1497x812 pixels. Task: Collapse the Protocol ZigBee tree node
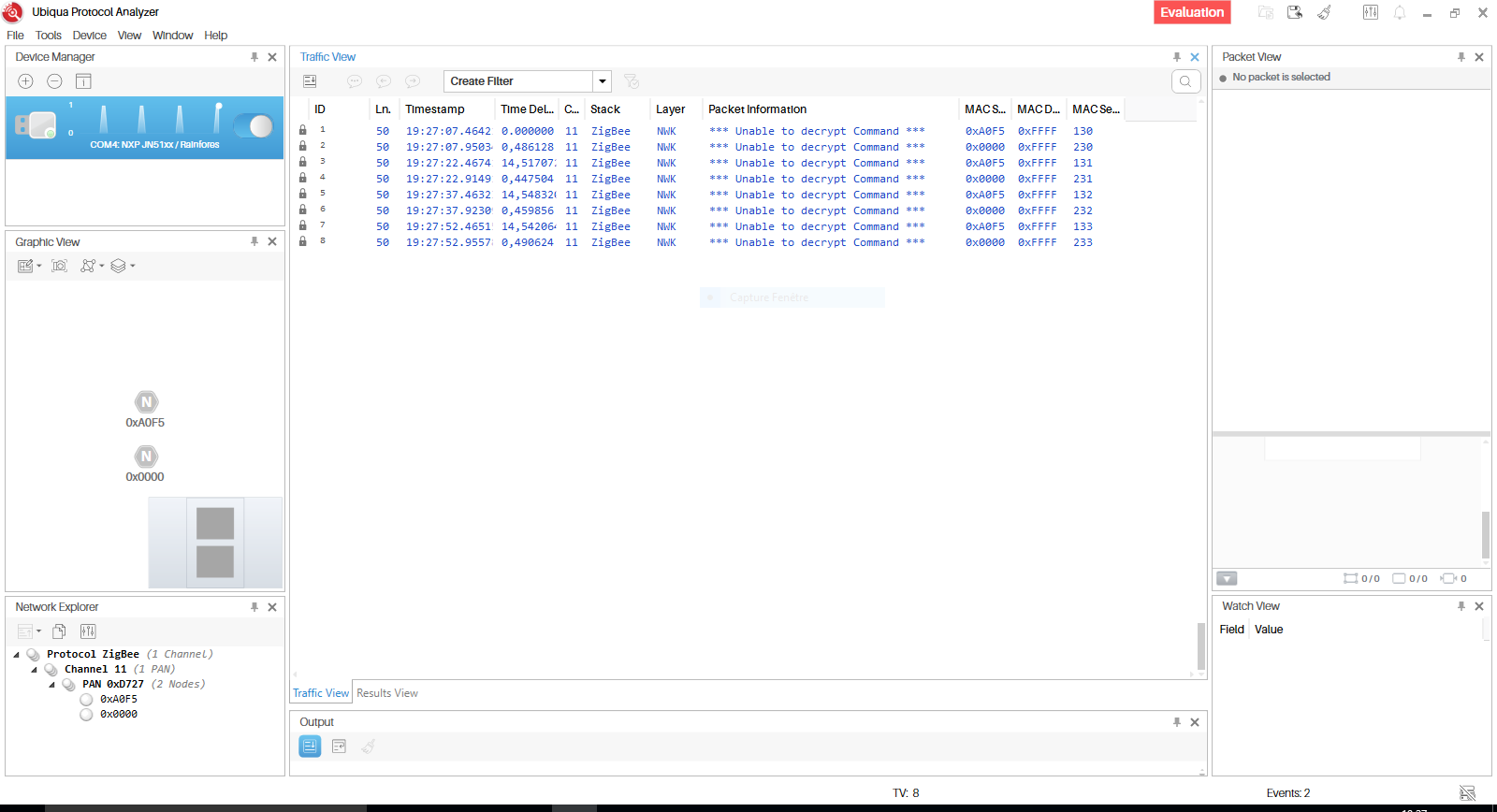[17, 655]
